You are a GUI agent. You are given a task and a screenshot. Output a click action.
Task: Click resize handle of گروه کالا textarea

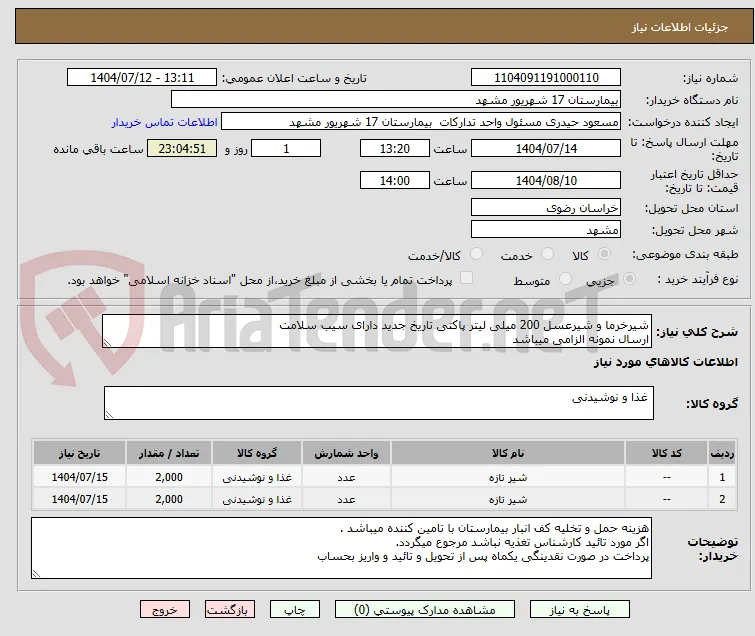109,415
